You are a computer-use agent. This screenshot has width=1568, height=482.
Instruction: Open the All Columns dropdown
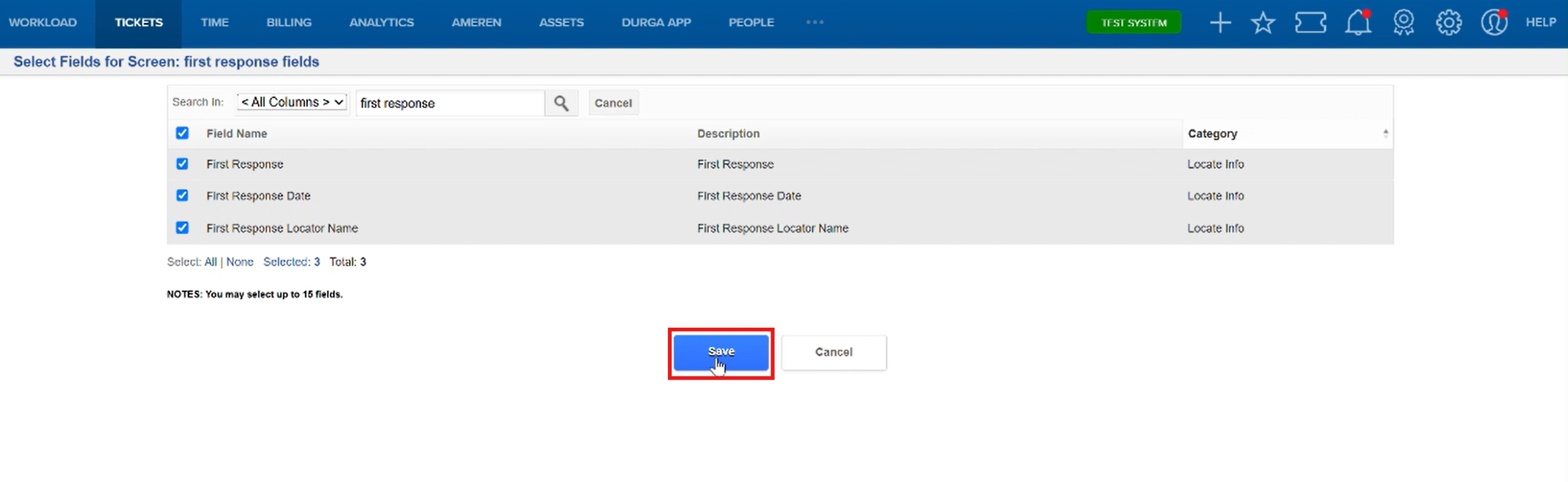[x=292, y=102]
